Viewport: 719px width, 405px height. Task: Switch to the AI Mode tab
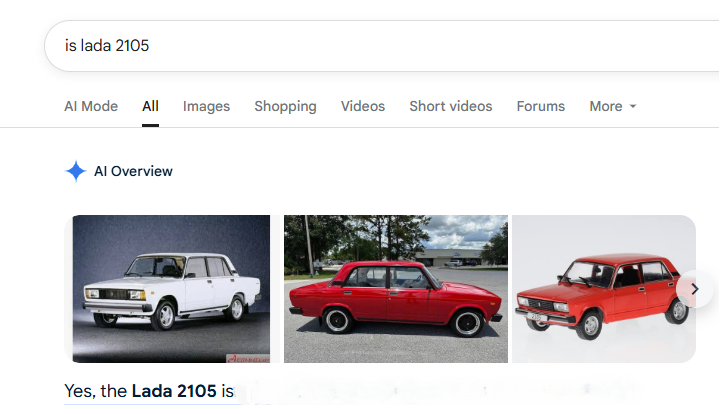pos(91,106)
